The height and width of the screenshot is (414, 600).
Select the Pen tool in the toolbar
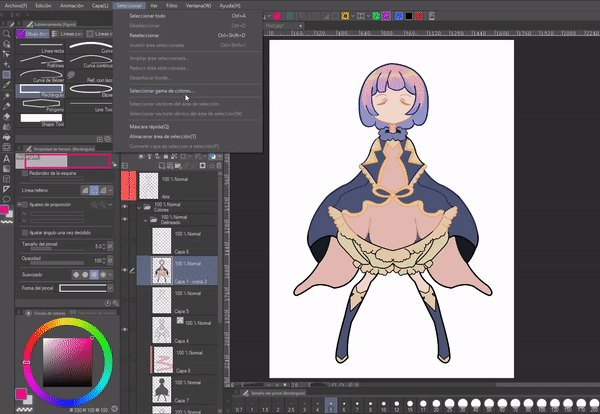[x=6, y=106]
